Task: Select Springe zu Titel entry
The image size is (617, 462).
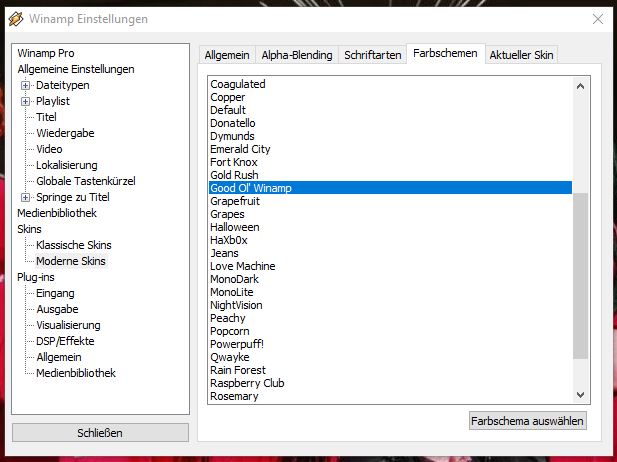Action: [73, 197]
